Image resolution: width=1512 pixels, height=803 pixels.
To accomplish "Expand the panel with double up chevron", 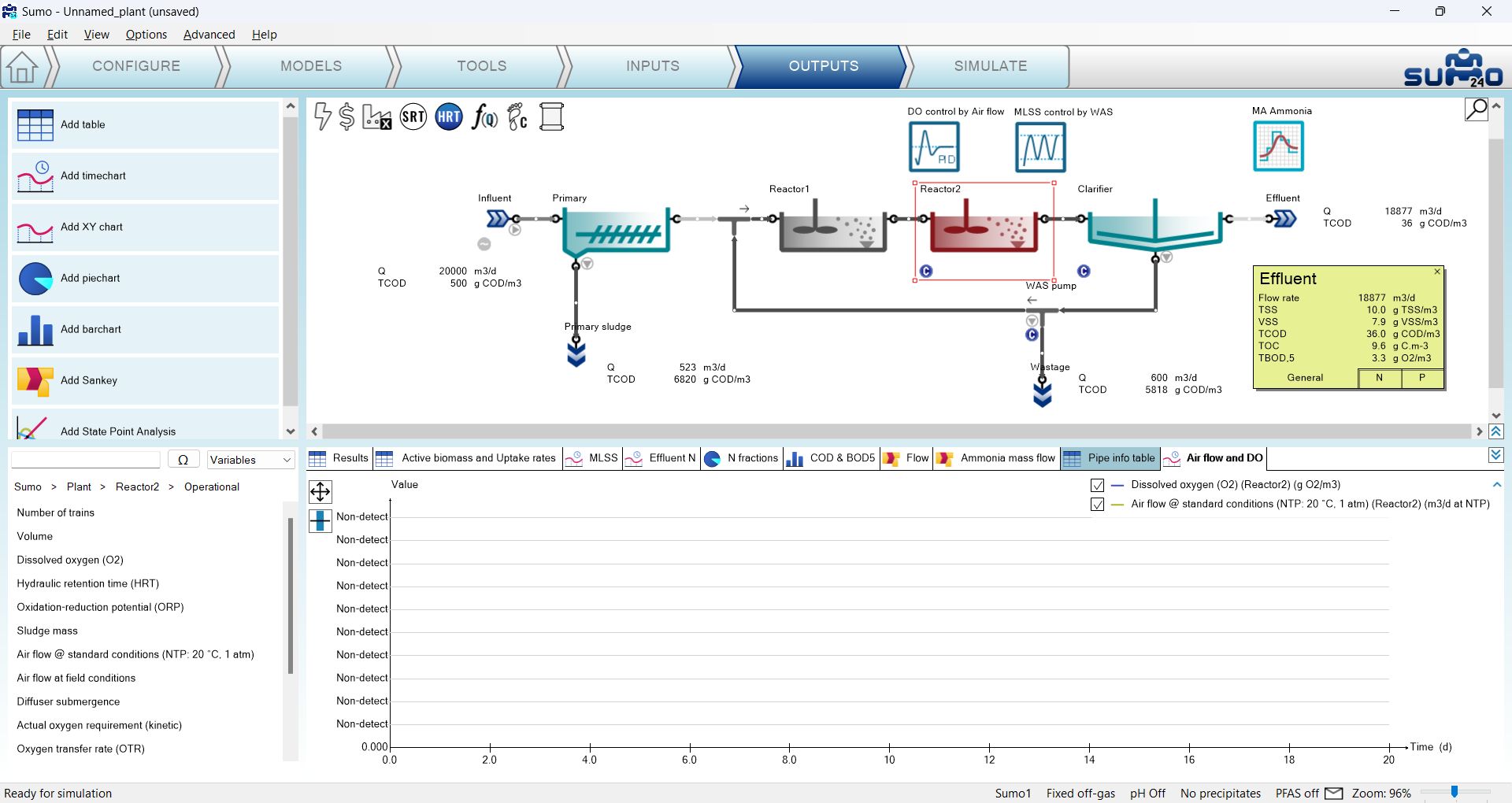I will (x=1496, y=431).
